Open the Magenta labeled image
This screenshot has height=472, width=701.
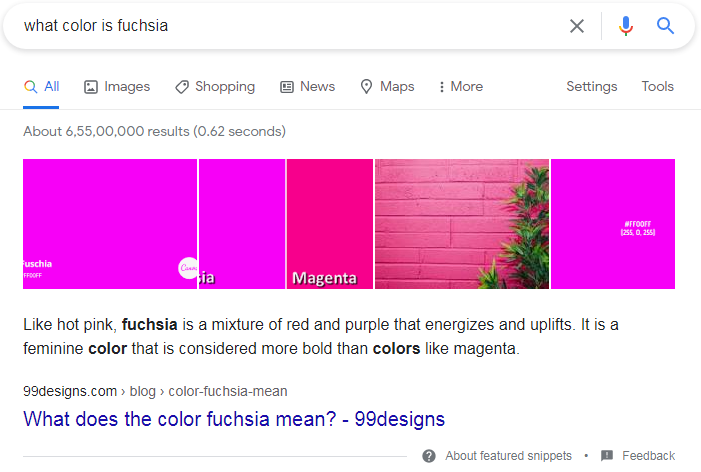point(329,223)
